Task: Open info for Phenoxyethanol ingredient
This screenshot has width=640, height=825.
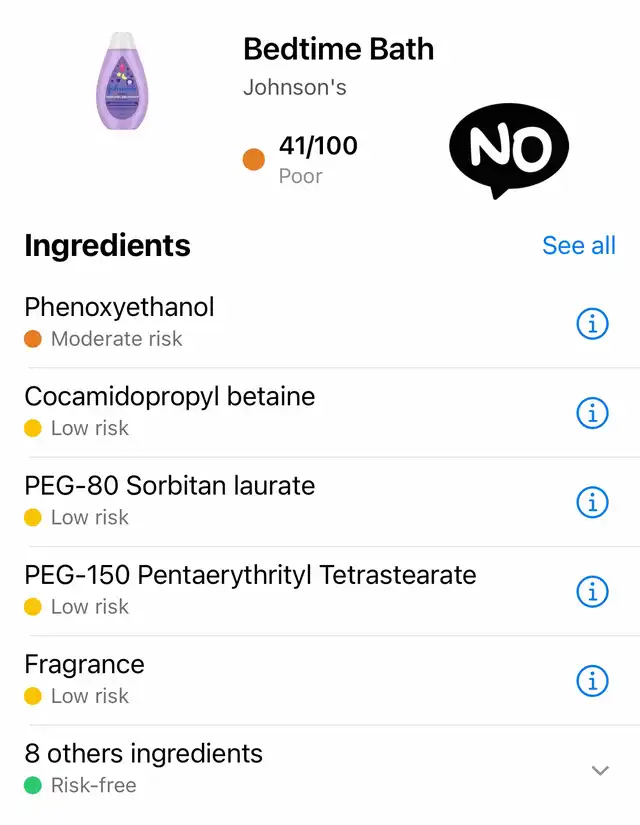Action: (x=593, y=324)
